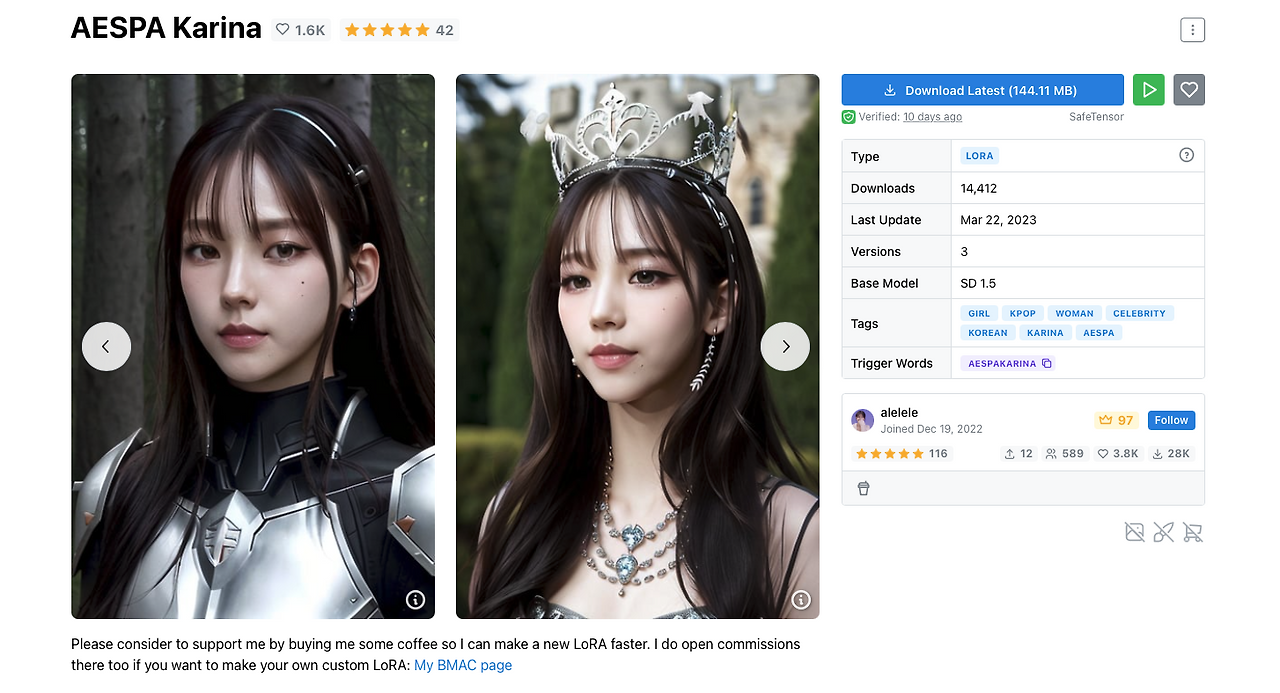Open the WOMAN tag
This screenshot has height=693, width=1280.
(x=1074, y=313)
